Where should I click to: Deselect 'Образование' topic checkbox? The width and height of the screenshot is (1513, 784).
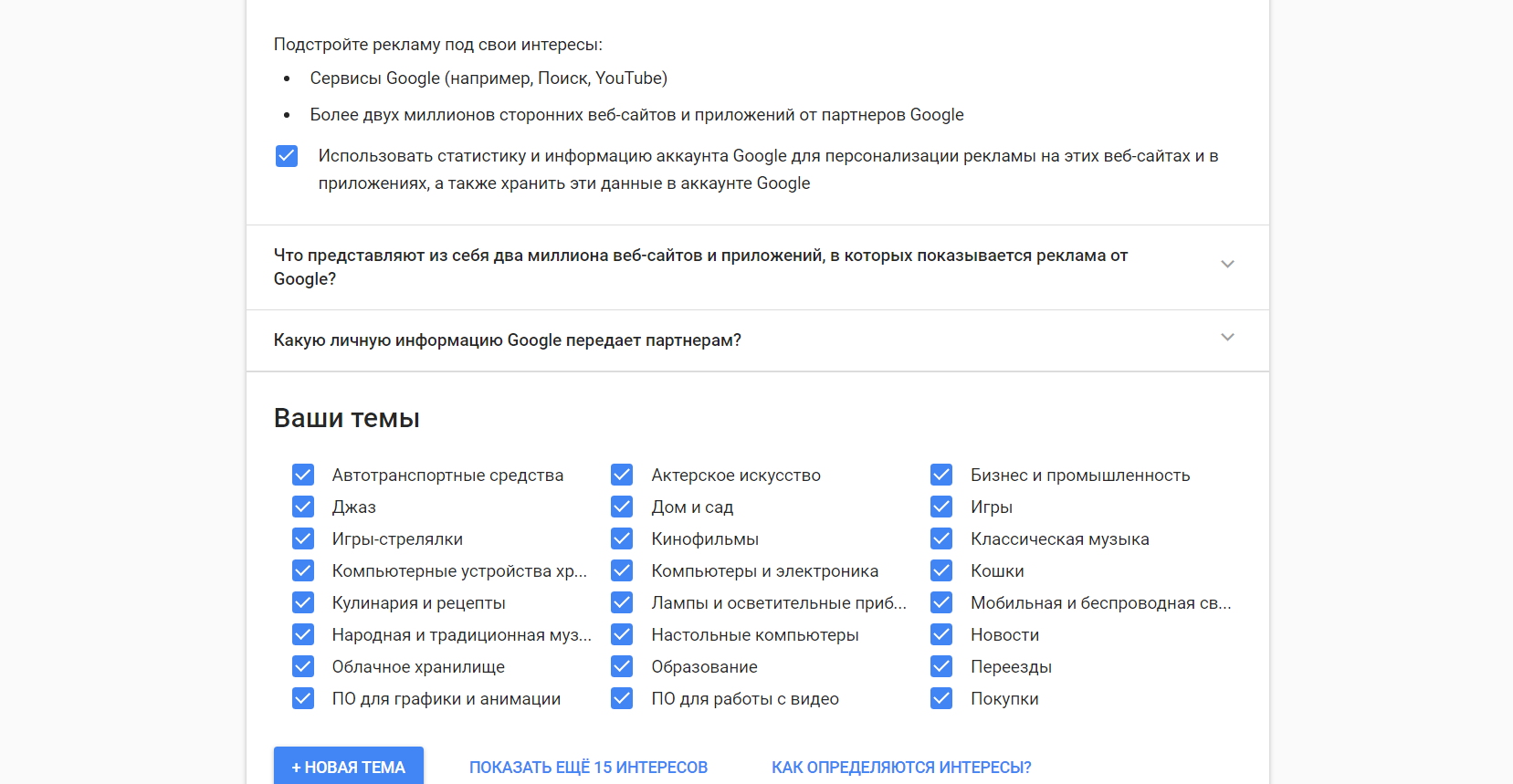[622, 666]
